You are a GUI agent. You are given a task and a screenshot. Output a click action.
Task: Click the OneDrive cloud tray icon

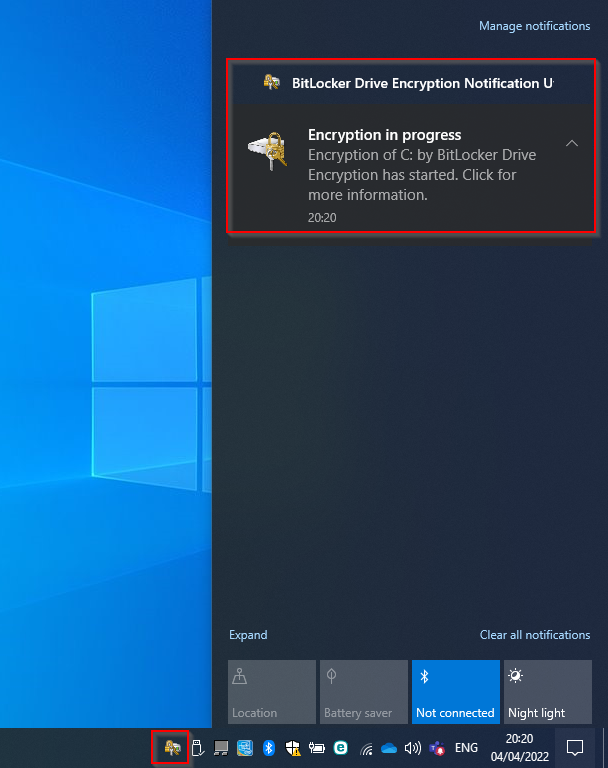pos(389,747)
